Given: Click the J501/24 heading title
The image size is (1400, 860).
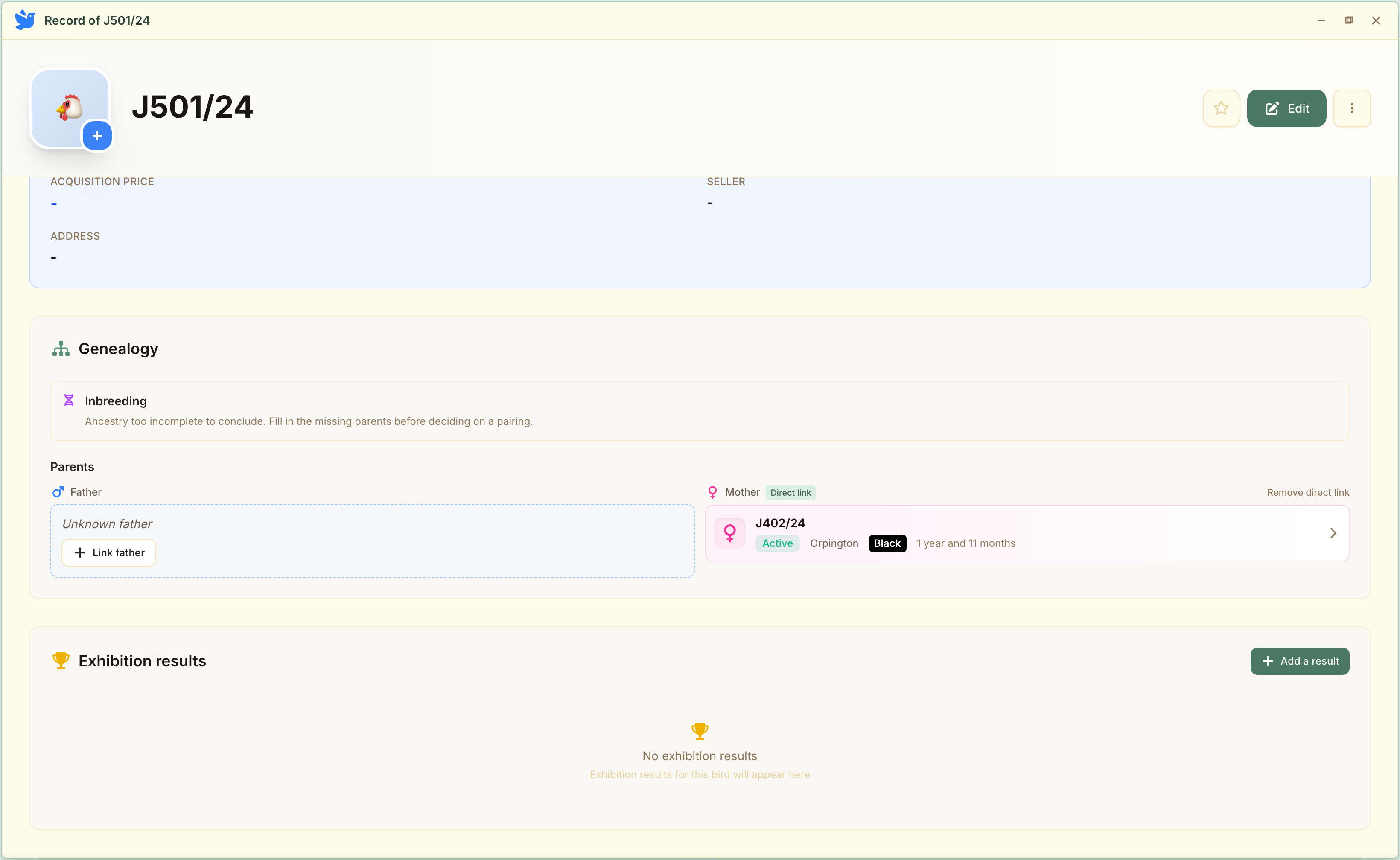Looking at the screenshot, I should point(192,107).
